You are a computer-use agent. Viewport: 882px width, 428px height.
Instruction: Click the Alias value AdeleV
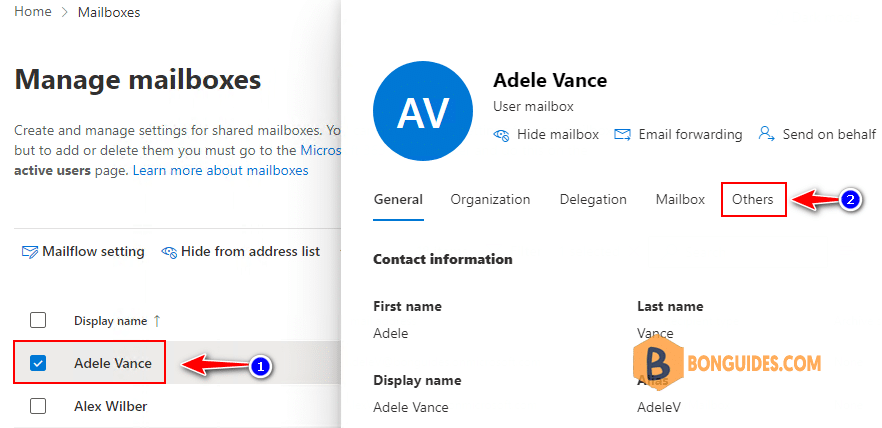pos(659,407)
